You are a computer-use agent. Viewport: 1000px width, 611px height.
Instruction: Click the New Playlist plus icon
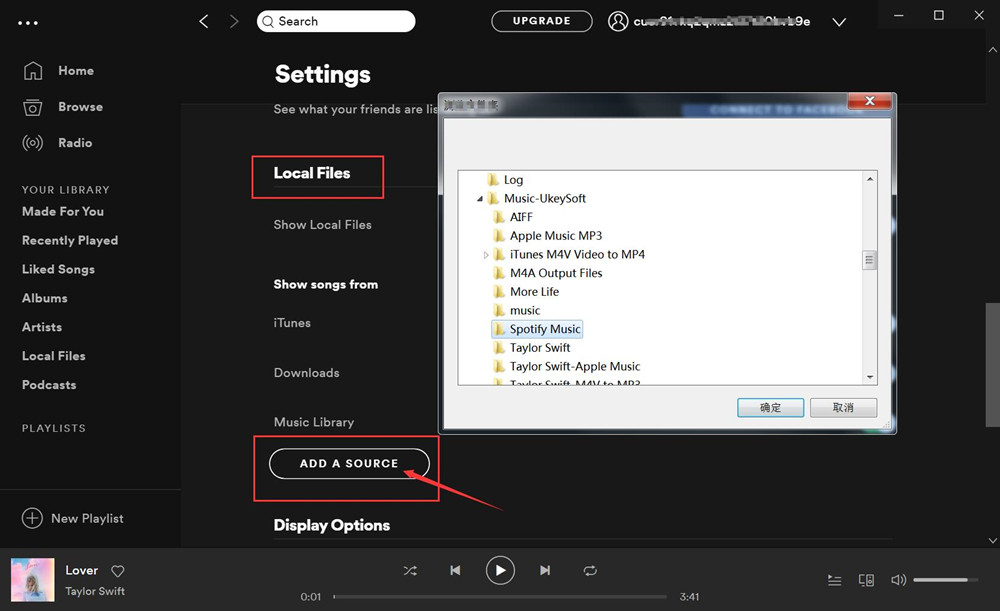coord(32,518)
